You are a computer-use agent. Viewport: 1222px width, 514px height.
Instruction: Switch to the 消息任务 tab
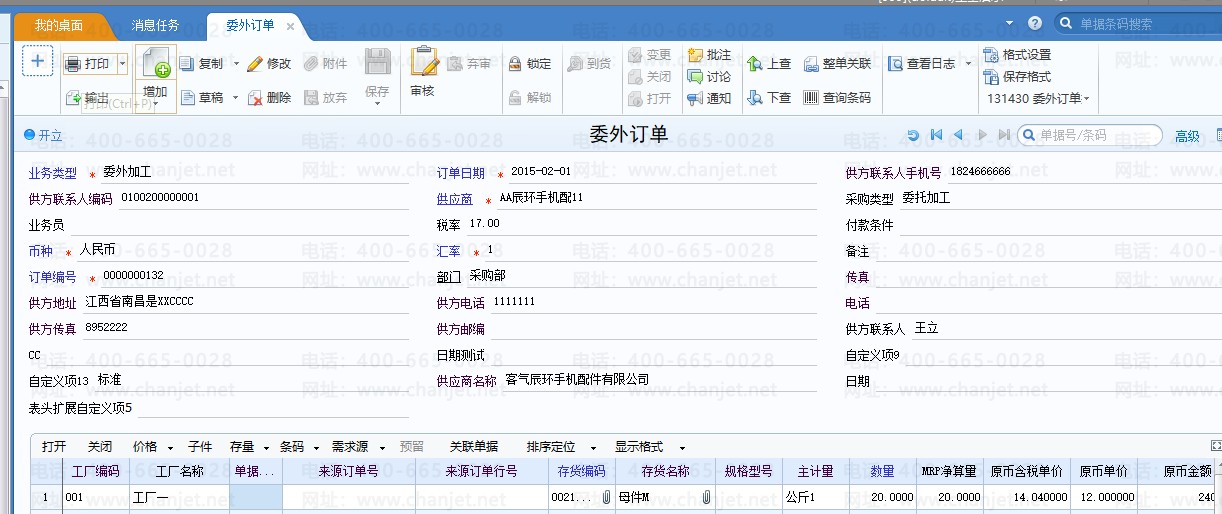155,25
